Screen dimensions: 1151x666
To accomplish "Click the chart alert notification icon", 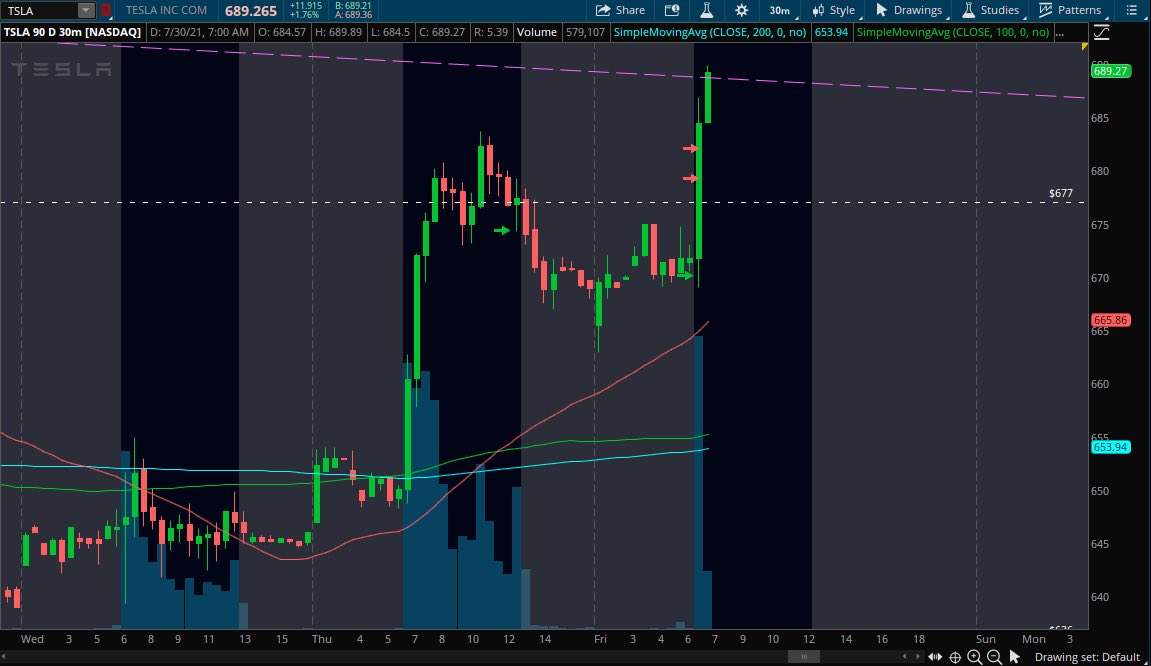I will point(672,10).
